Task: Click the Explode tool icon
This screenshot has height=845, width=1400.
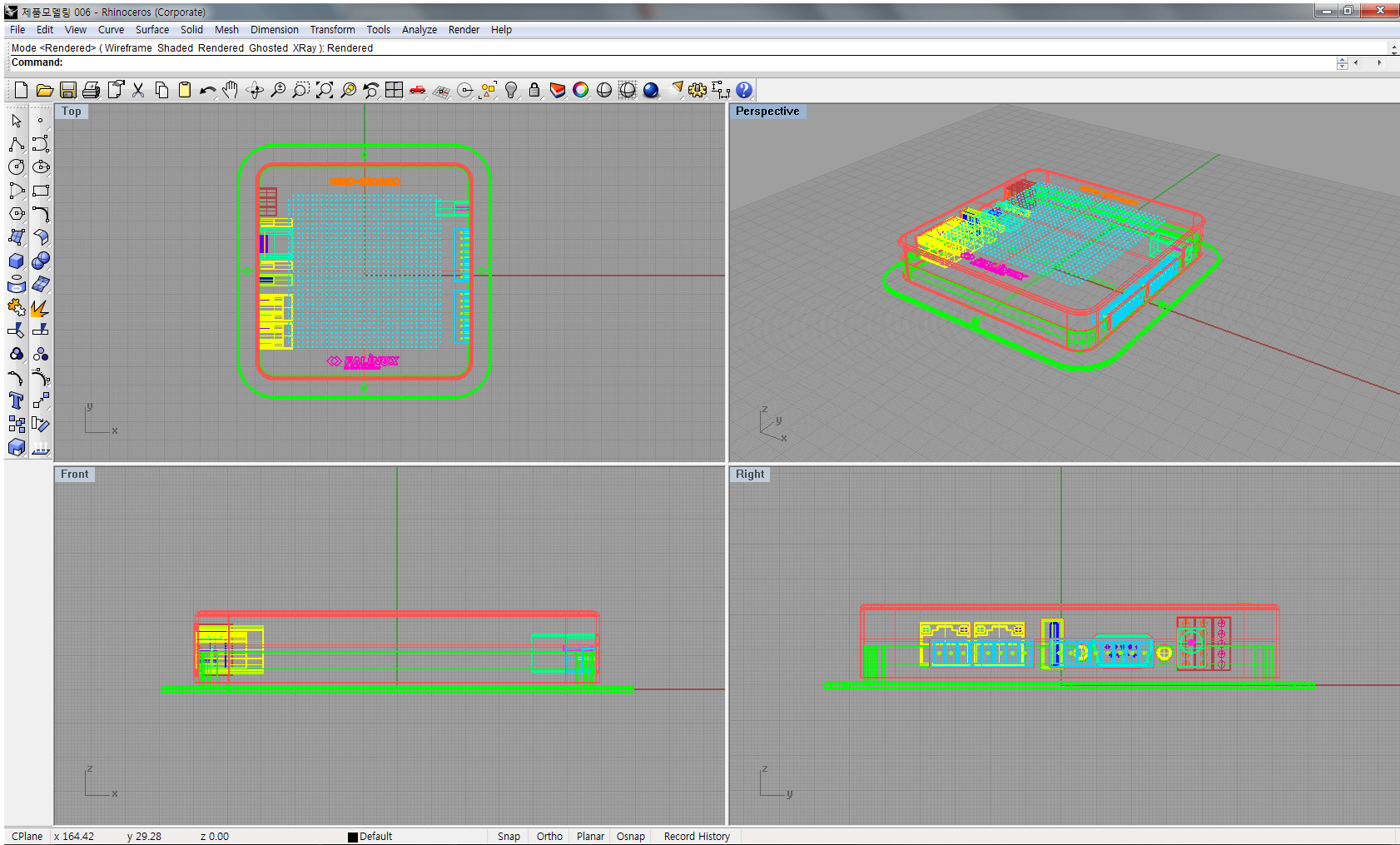Action: (41, 307)
